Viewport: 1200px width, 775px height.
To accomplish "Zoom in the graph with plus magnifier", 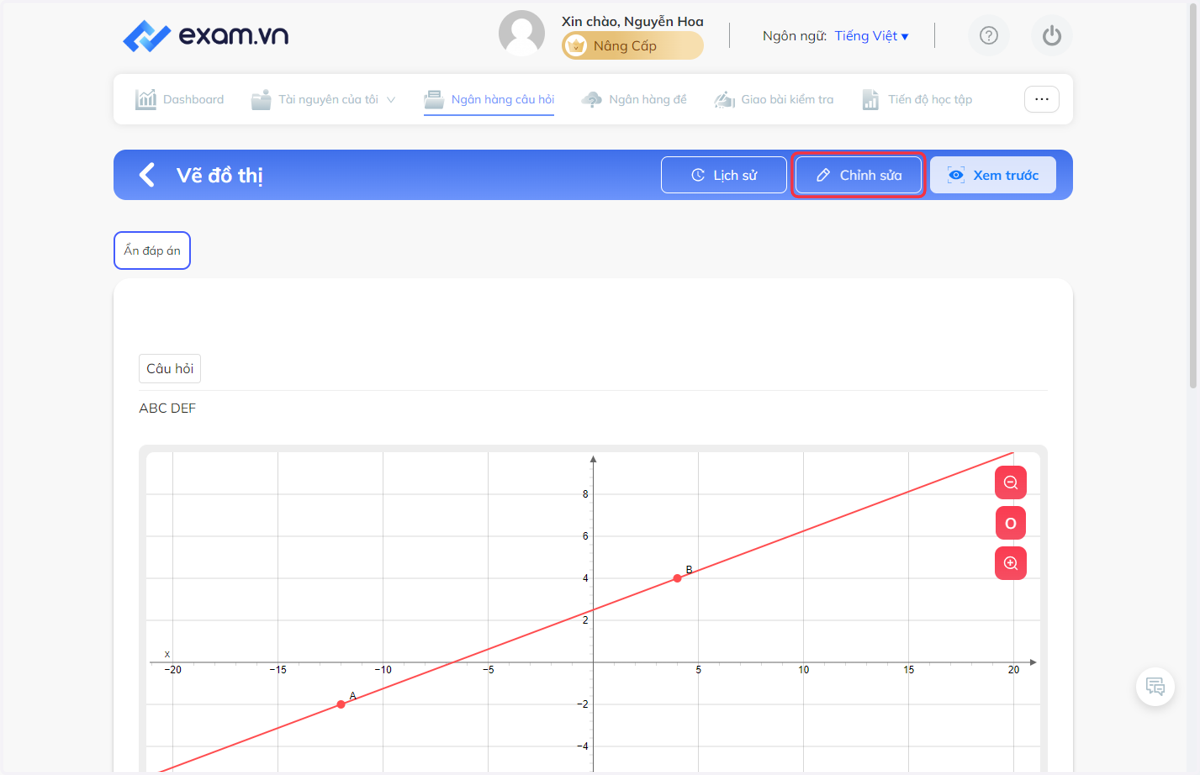I will click(x=1010, y=563).
